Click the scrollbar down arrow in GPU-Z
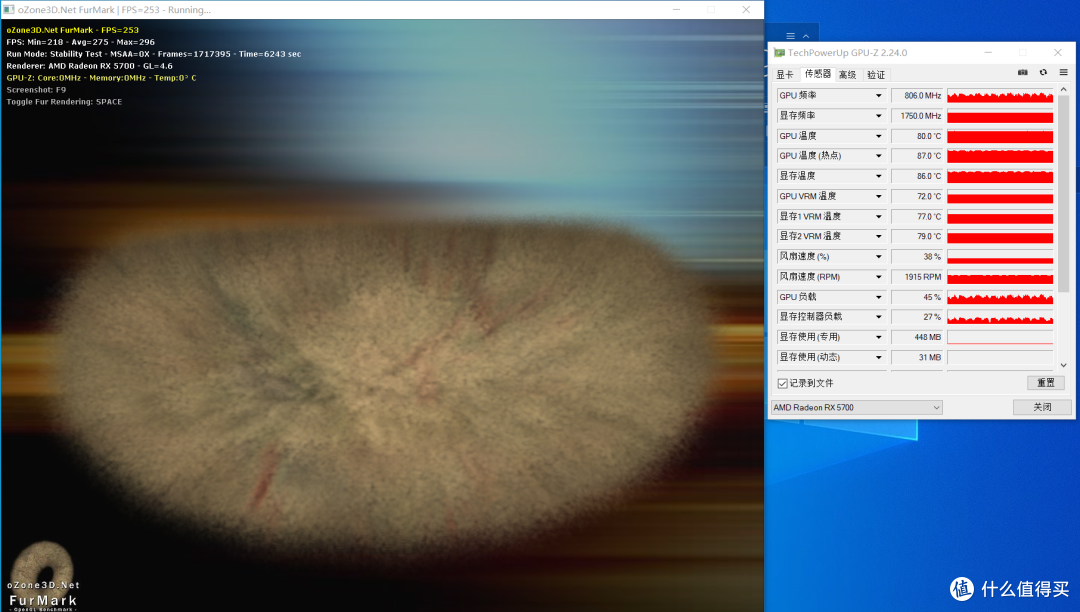 (1063, 366)
